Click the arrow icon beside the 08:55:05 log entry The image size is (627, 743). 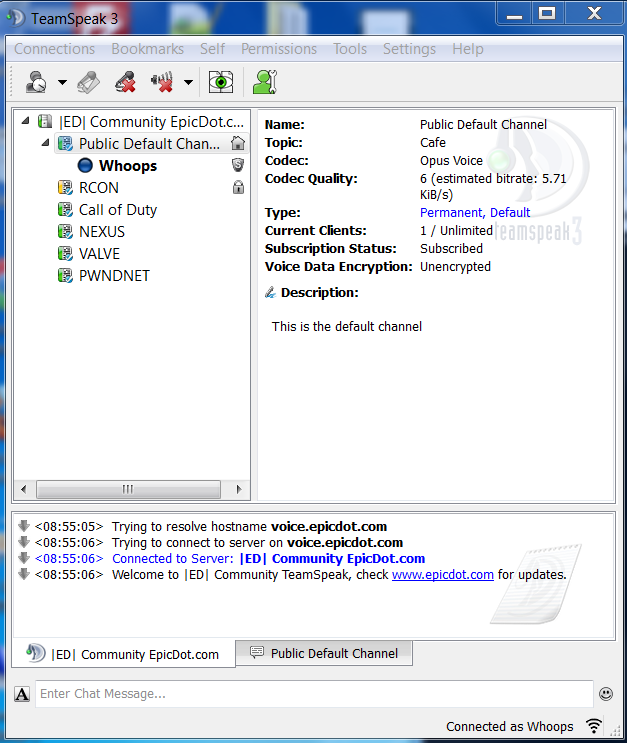click(24, 526)
